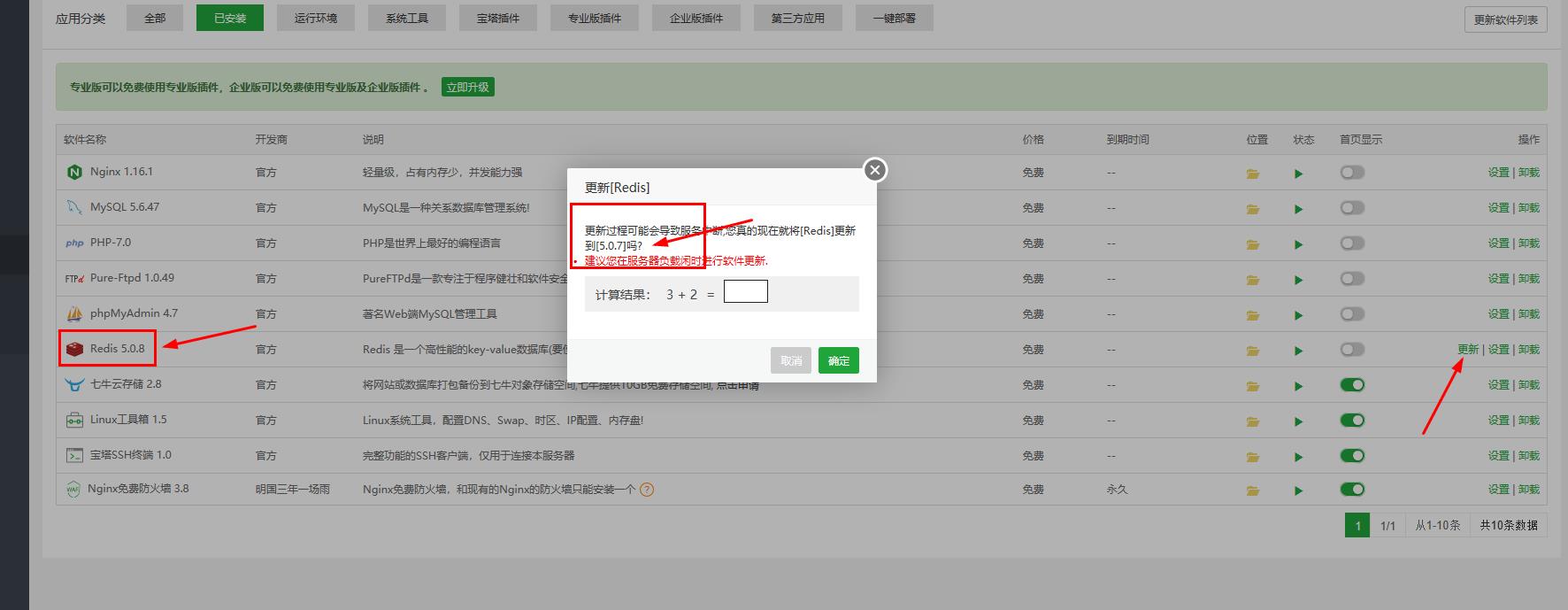Enable homepage display for phpMyAdmin 4.7
The width and height of the screenshot is (1568, 610).
(x=1352, y=313)
